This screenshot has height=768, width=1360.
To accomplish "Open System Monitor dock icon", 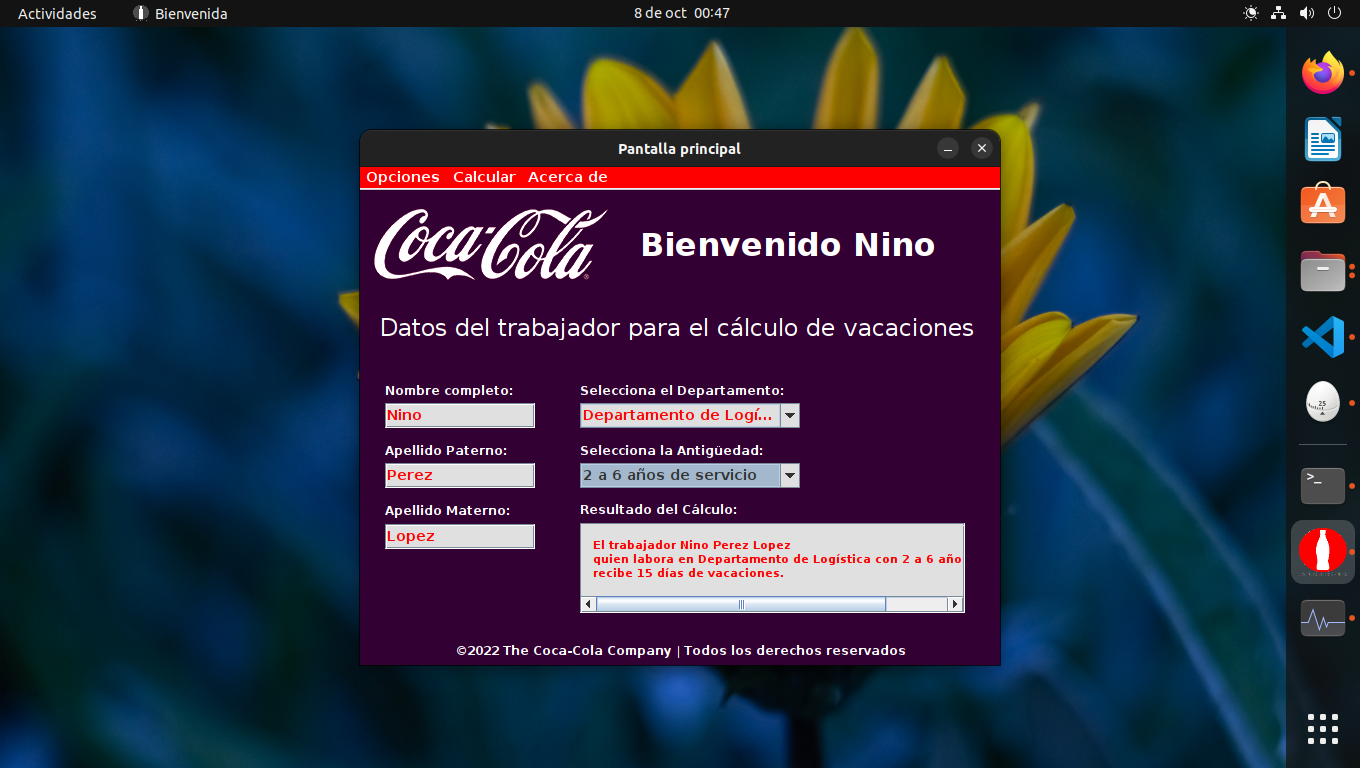I will 1323,618.
